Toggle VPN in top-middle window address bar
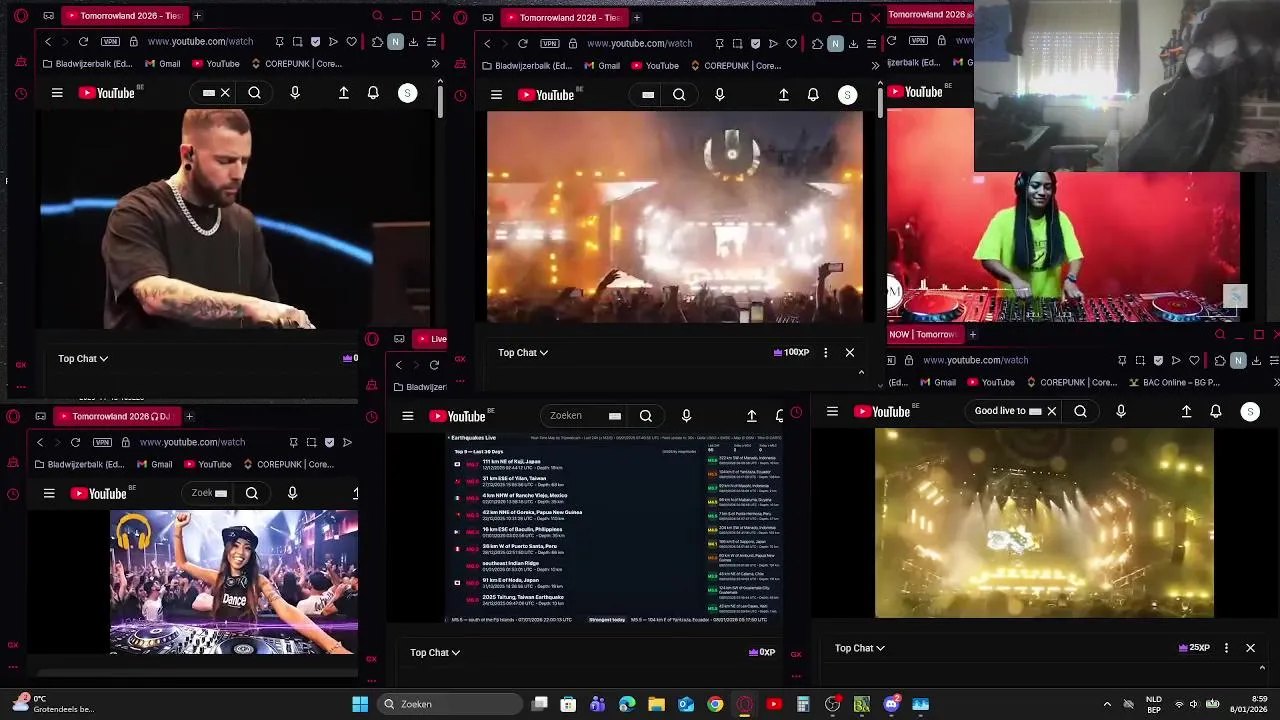 point(549,43)
